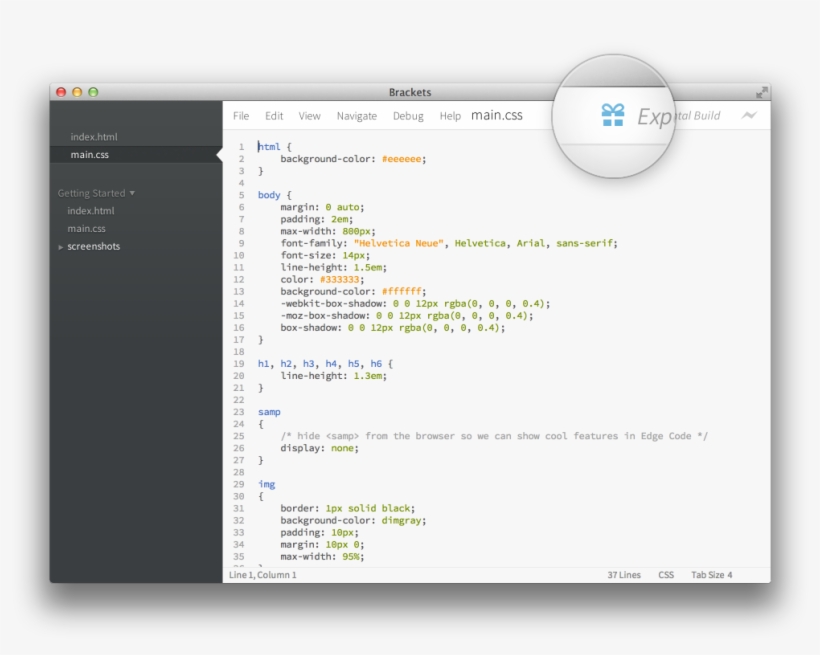
Task: Toggle Live Preview lightning bolt icon
Action: pyautogui.click(x=749, y=116)
